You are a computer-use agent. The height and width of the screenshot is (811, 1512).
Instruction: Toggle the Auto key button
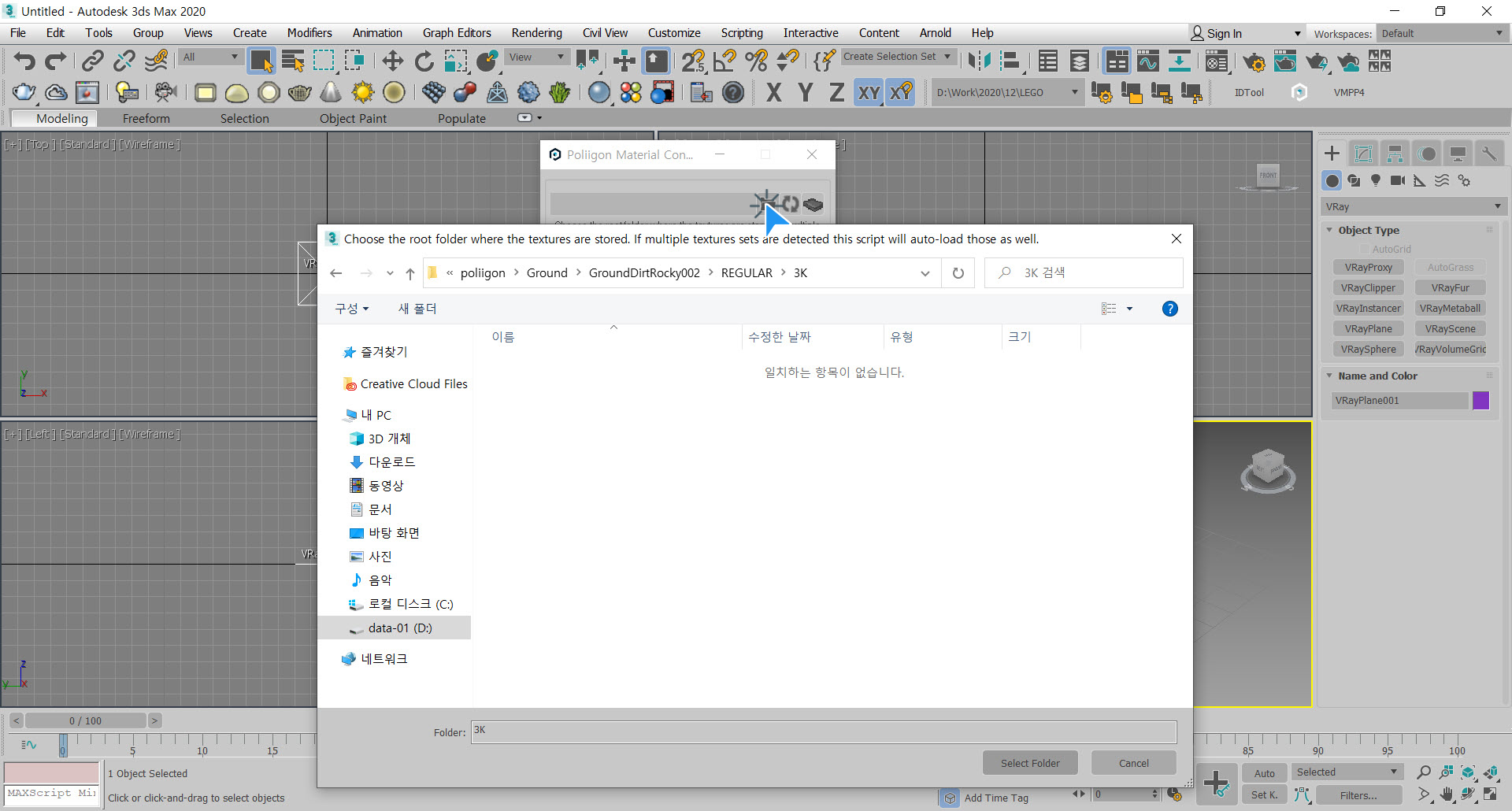[1265, 773]
